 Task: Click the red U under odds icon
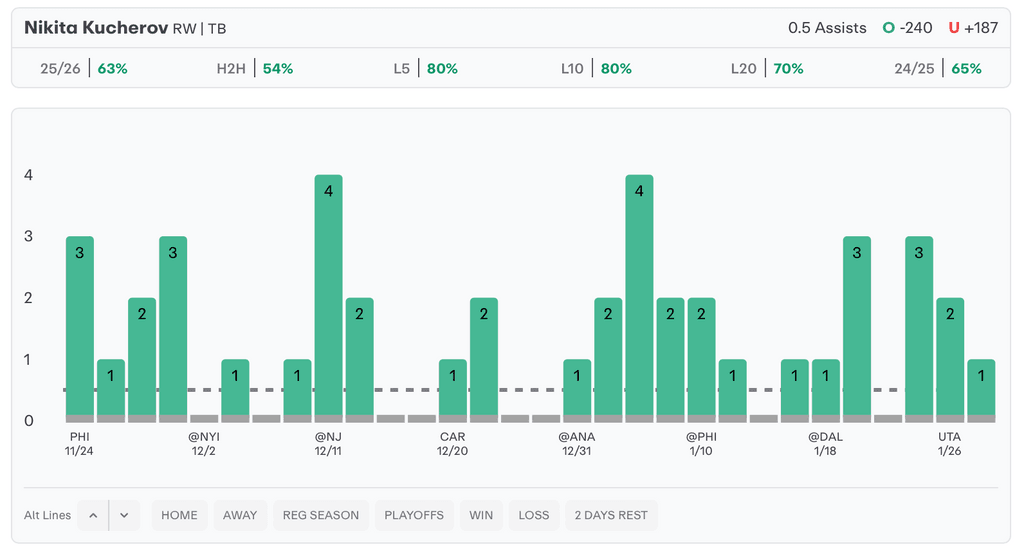pyautogui.click(x=953, y=28)
